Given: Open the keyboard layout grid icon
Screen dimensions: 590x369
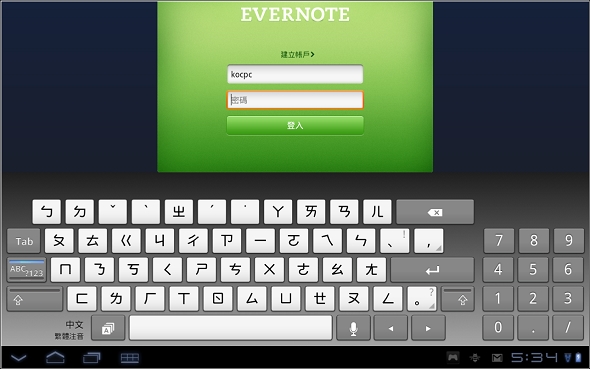Looking at the screenshot, I should (130, 358).
